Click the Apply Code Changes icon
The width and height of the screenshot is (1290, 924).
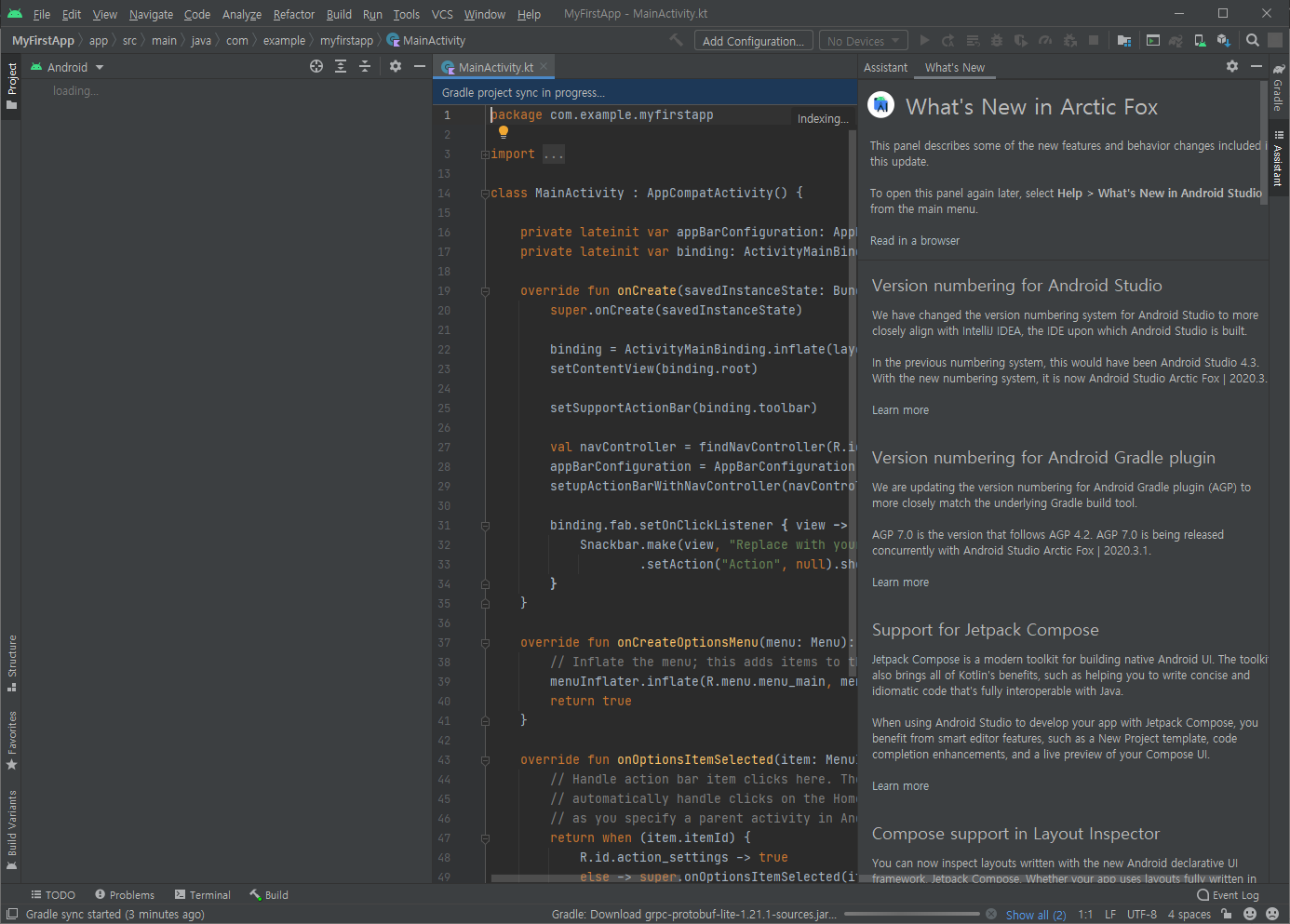point(973,40)
